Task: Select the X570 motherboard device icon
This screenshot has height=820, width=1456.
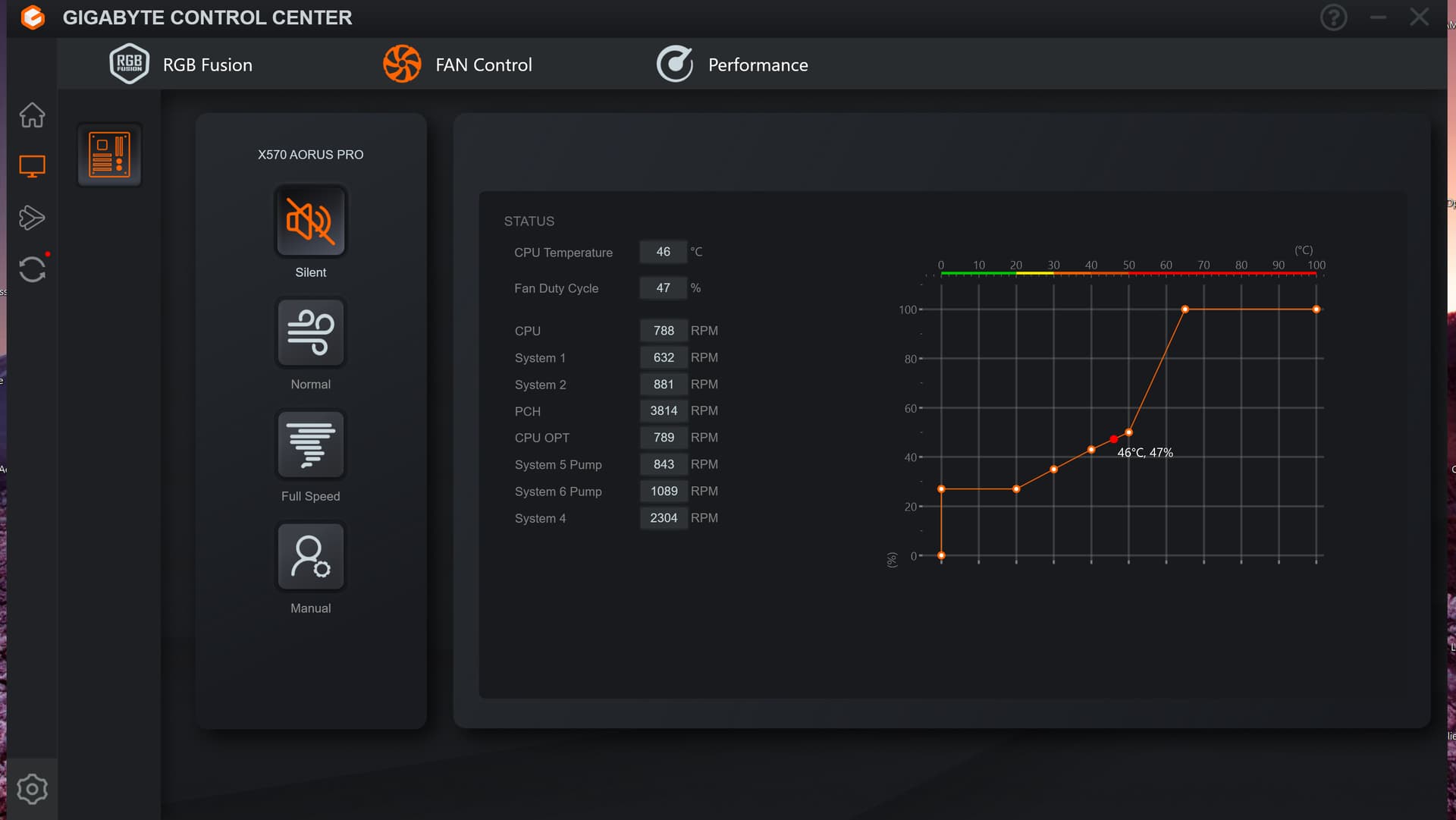Action: (109, 155)
